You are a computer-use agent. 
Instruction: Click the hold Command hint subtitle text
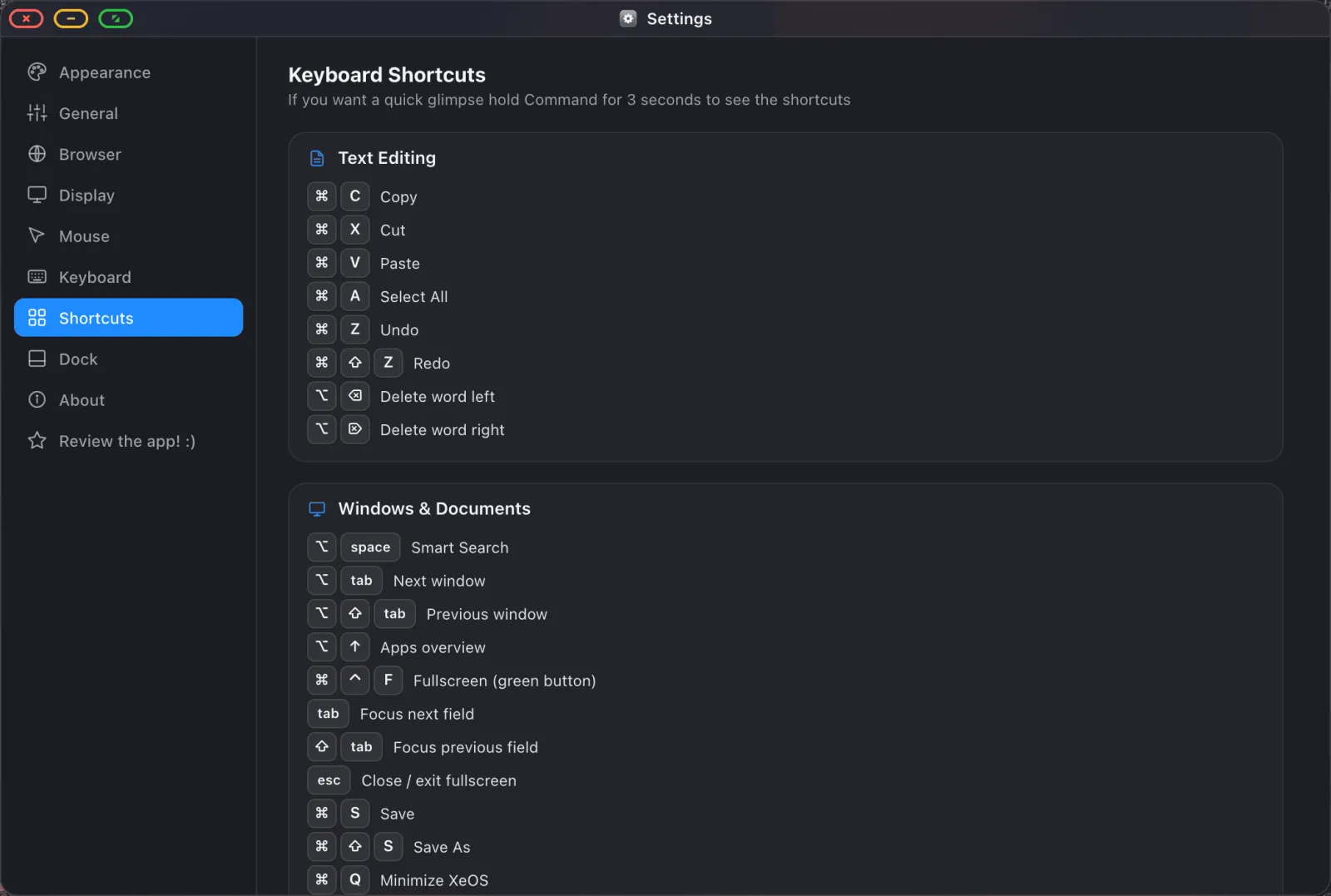pos(569,100)
